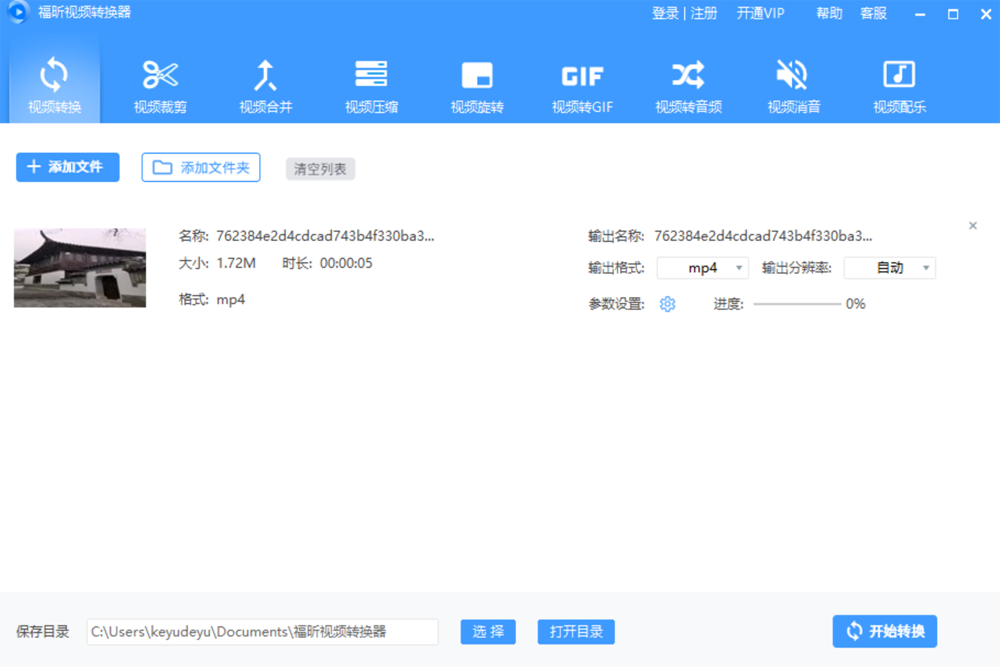
Task: Select the 视频转换 conversion tab
Action: point(55,85)
